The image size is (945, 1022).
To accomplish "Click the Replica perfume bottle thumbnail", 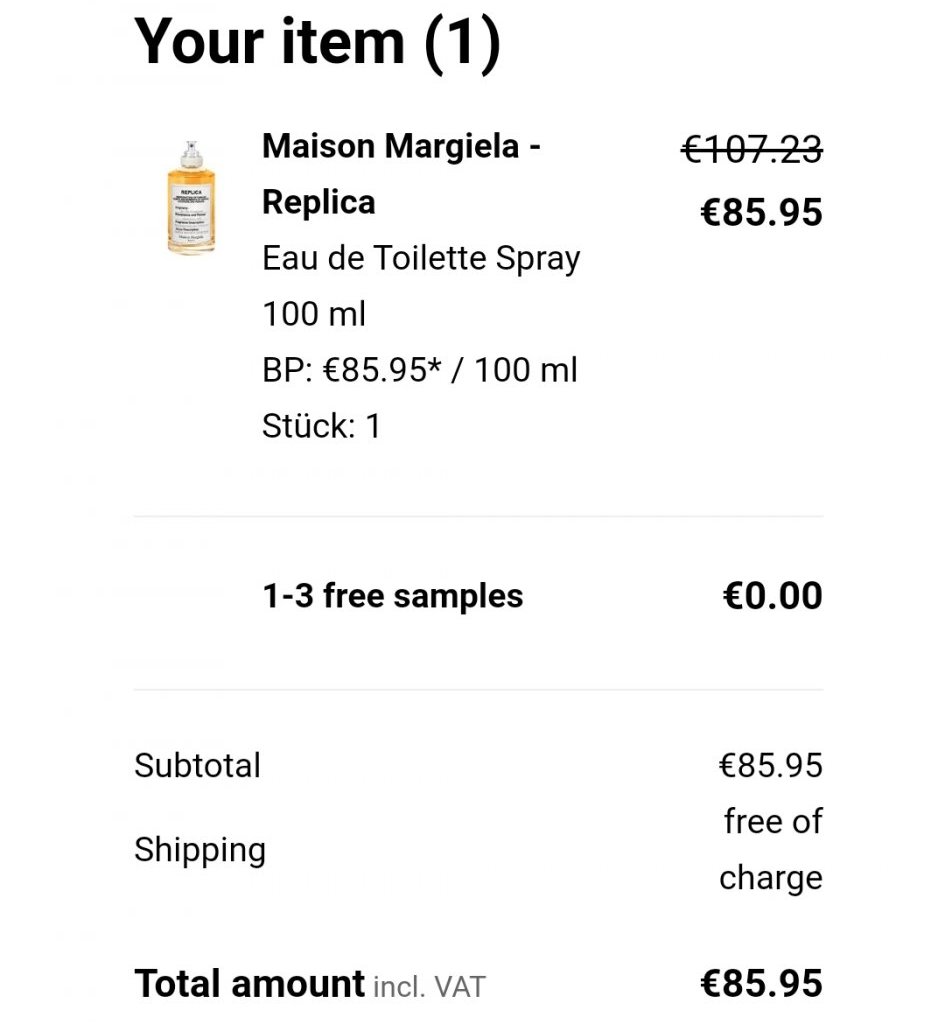I will point(191,198).
